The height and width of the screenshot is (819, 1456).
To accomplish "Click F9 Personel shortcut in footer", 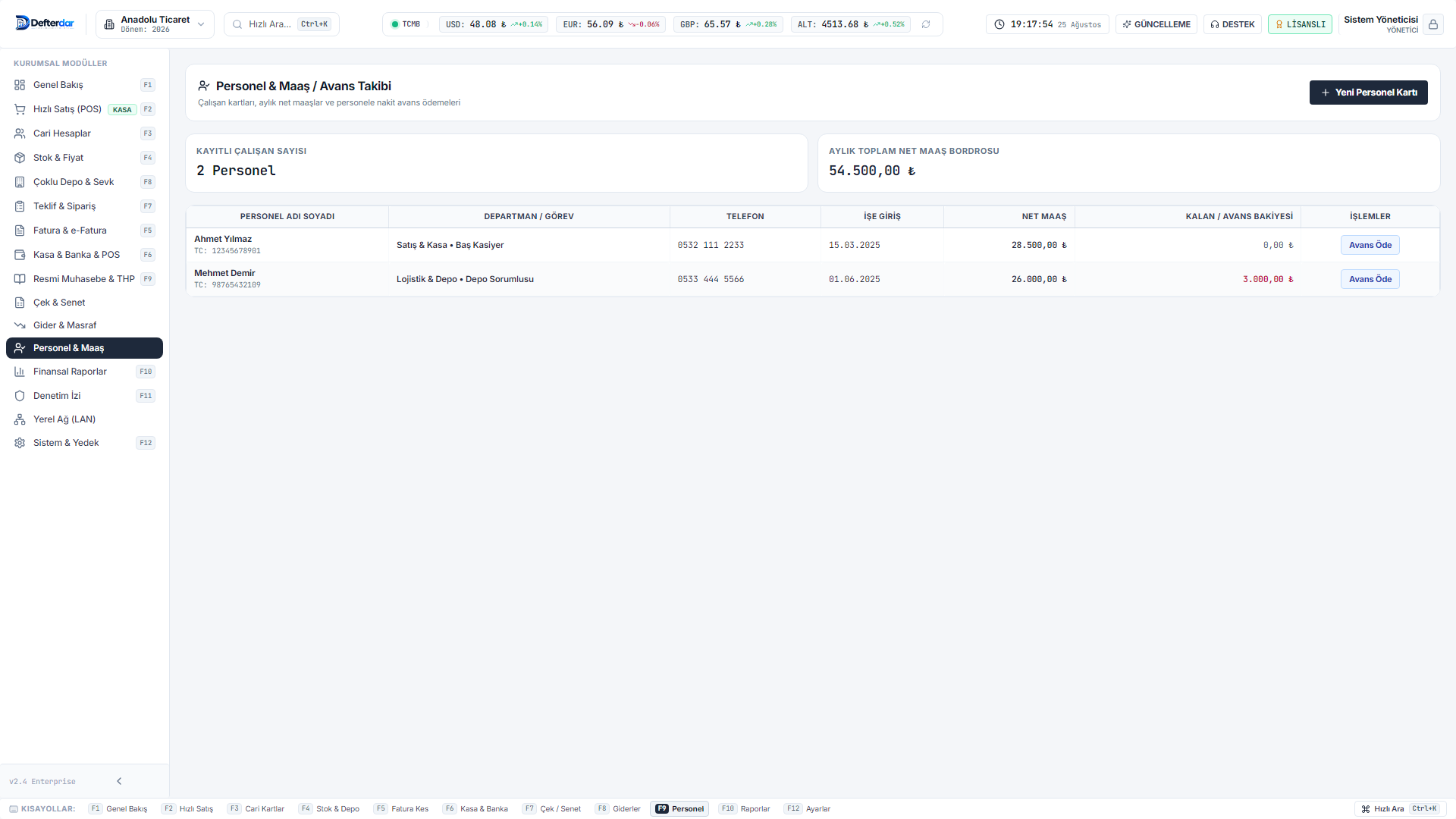I will click(x=679, y=809).
